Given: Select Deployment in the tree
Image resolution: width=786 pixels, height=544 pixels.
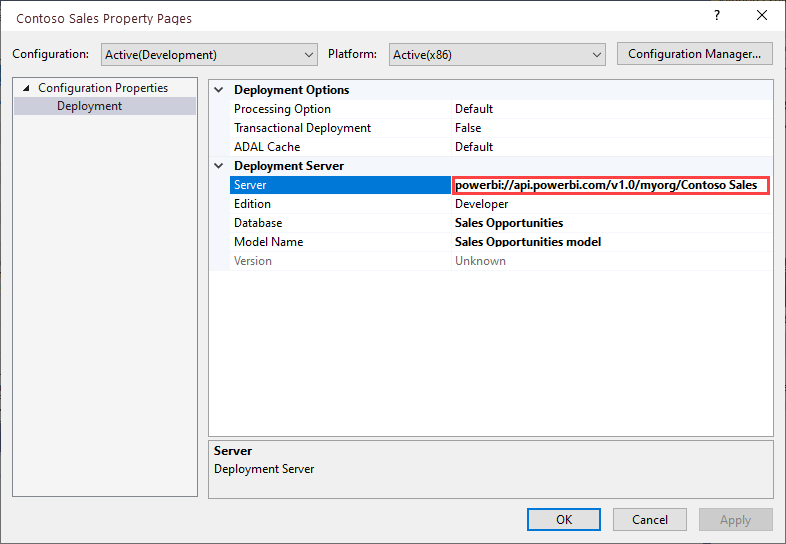Looking at the screenshot, I should tap(89, 106).
